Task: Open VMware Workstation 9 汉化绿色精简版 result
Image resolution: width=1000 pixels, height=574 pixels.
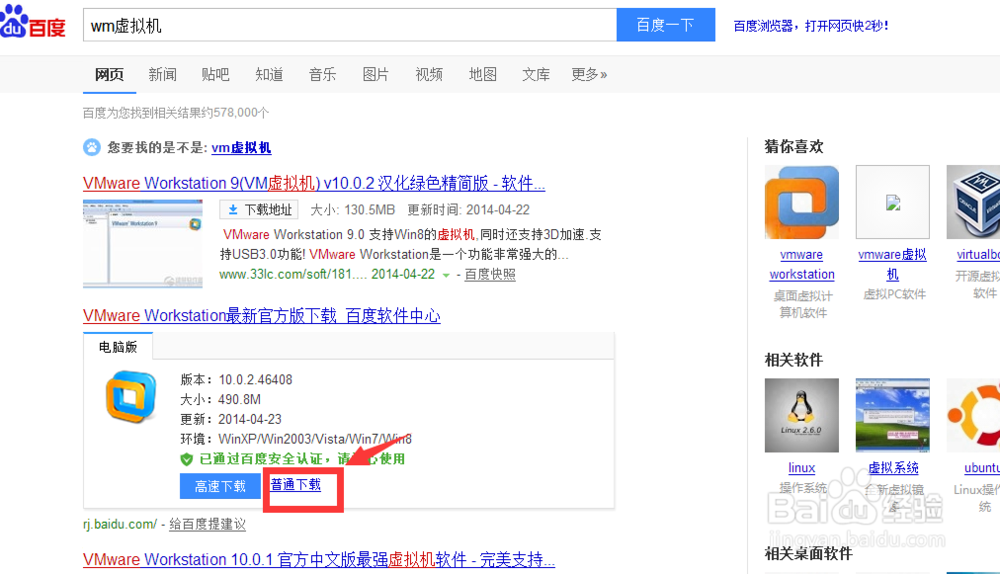Action: (x=314, y=184)
